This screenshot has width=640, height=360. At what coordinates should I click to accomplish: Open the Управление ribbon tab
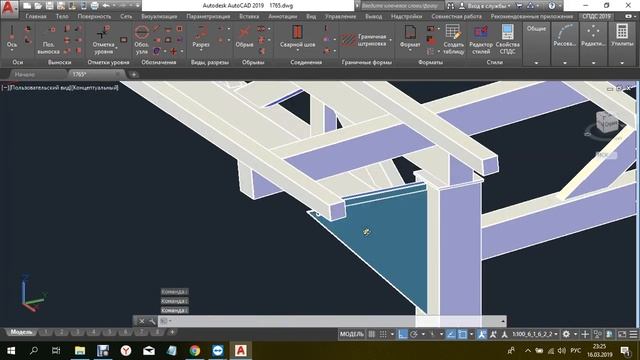340,16
